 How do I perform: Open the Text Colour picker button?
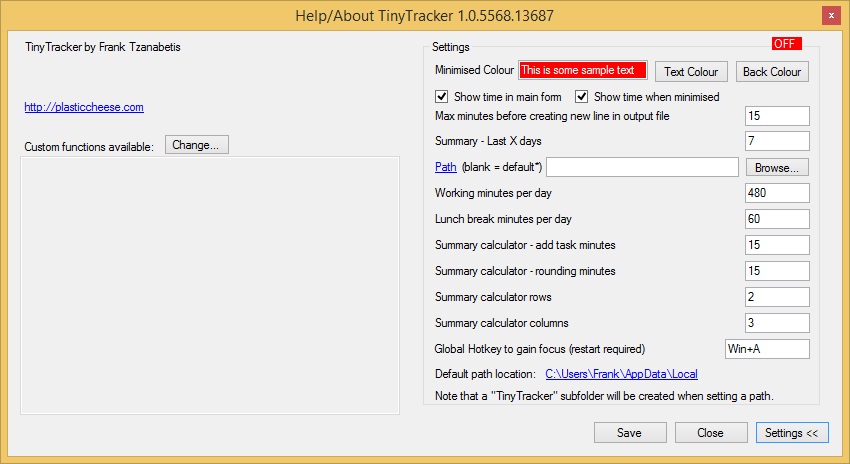(691, 72)
